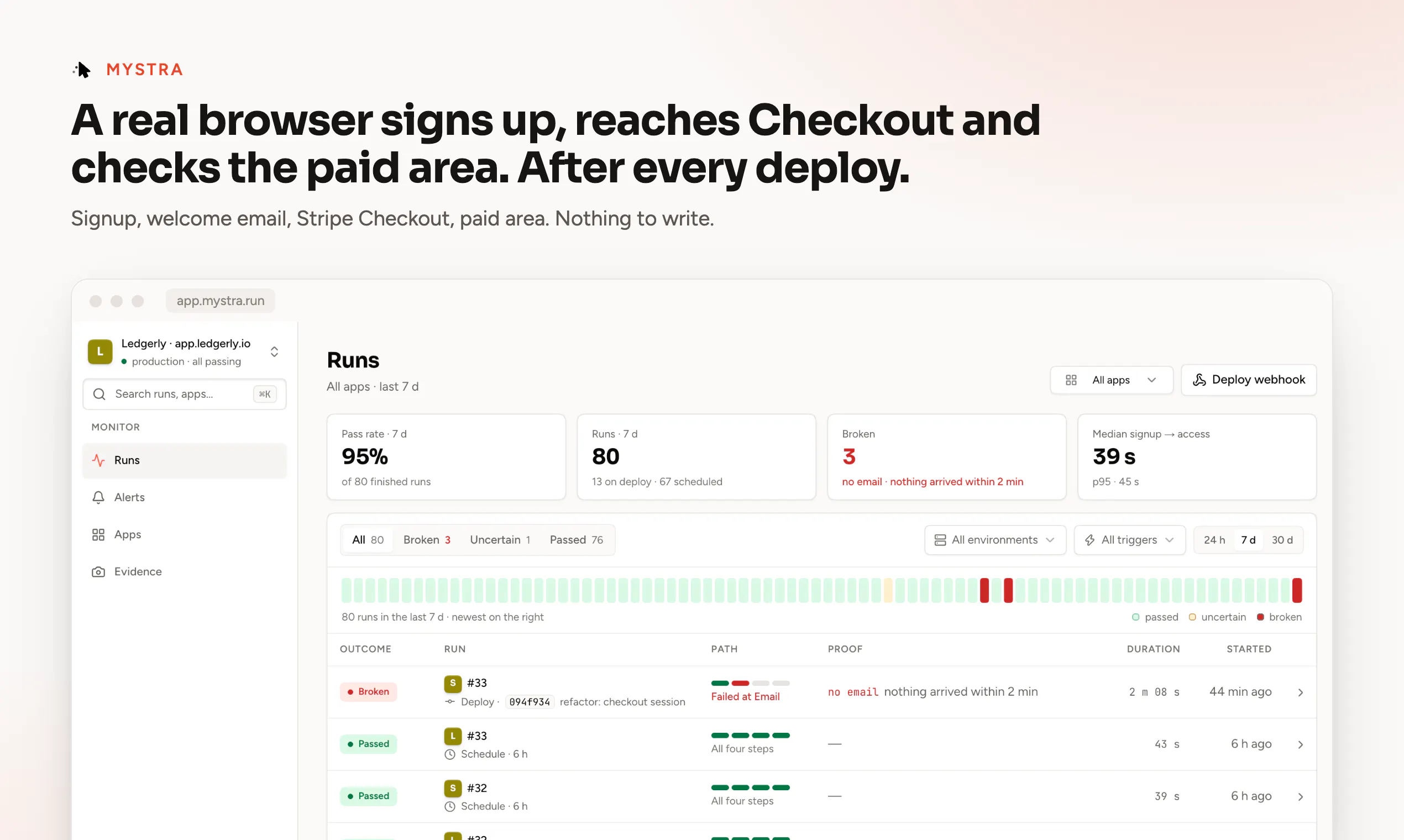Switch time range to 7 d
This screenshot has width=1404, height=840.
coord(1248,540)
